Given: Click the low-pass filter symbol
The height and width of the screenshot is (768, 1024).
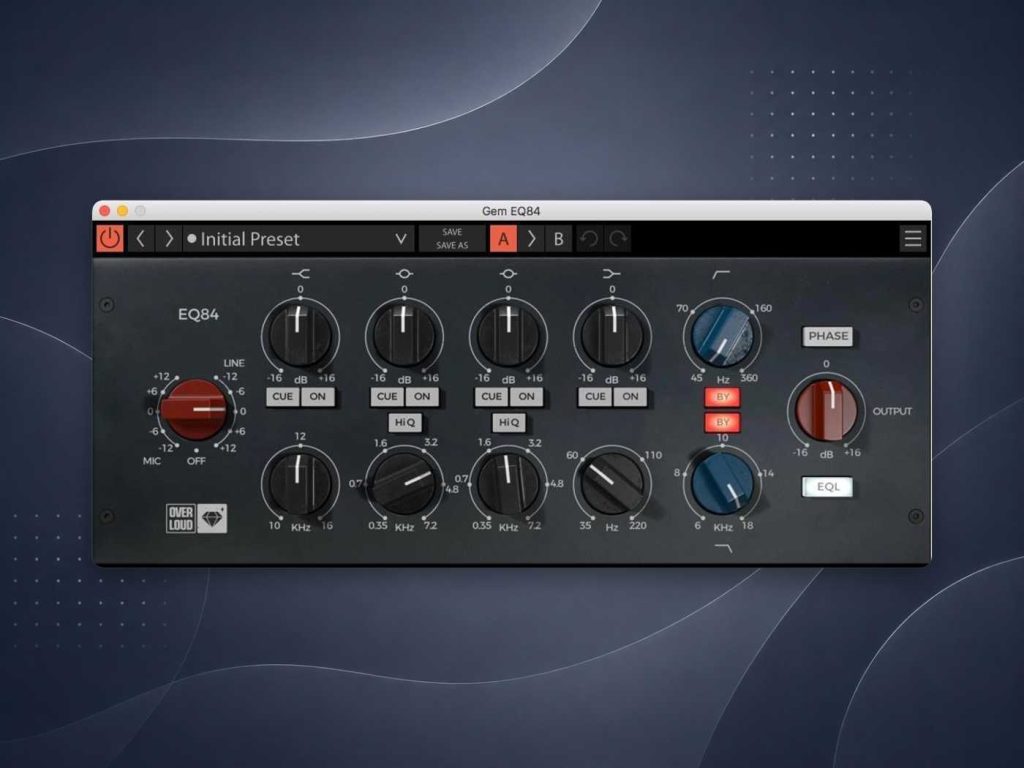Looking at the screenshot, I should coord(724,548).
